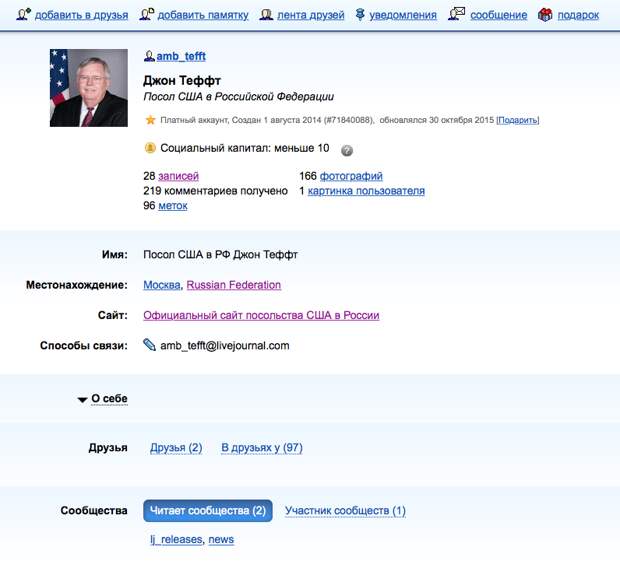Click '219 комментариев получено' text
The height and width of the screenshot is (561, 620).
point(215,191)
